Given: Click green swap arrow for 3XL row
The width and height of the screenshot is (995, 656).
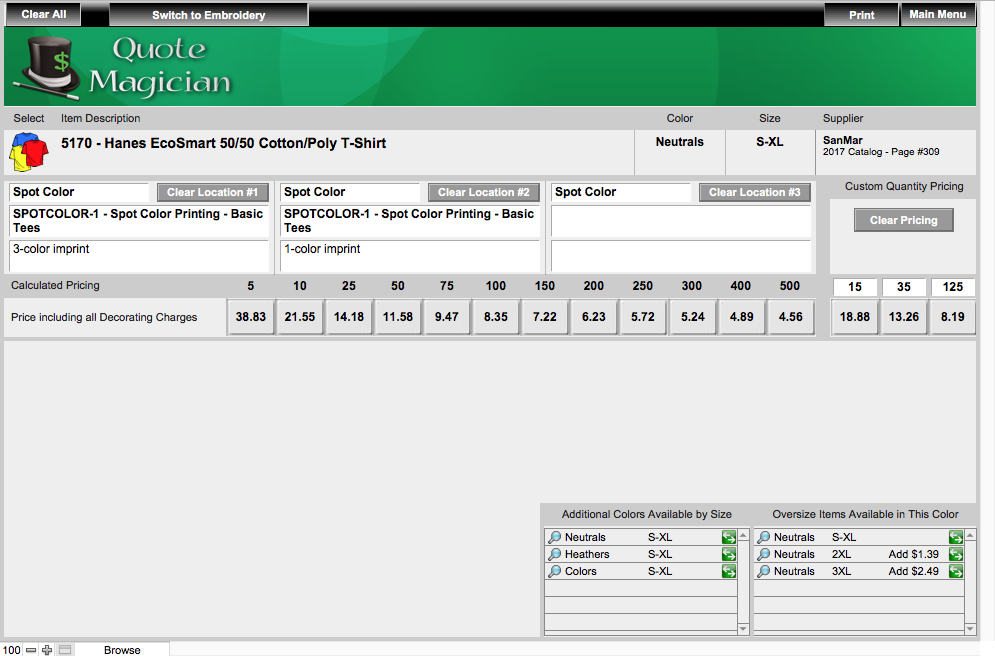Looking at the screenshot, I should point(956,571).
